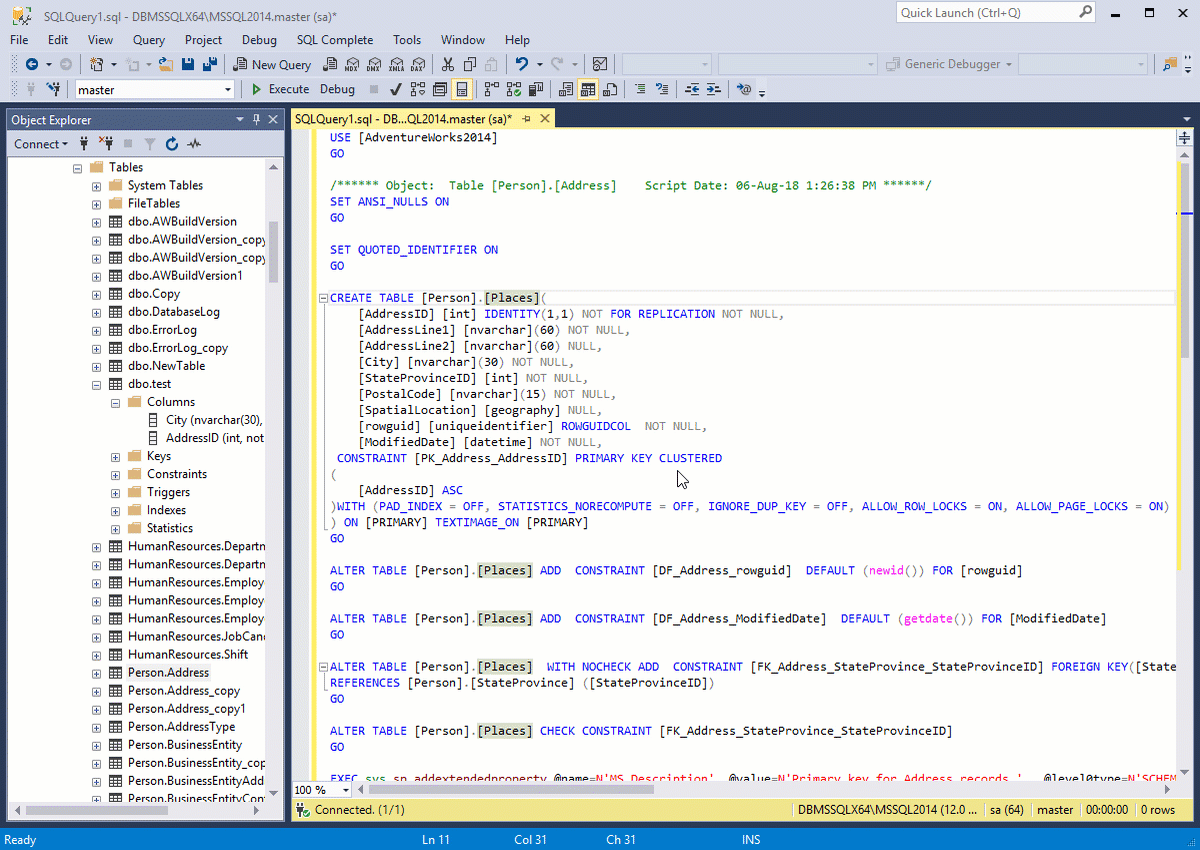Click the Activity Monitor icon in Object Explorer
Image resolution: width=1200 pixels, height=850 pixels.
click(194, 144)
